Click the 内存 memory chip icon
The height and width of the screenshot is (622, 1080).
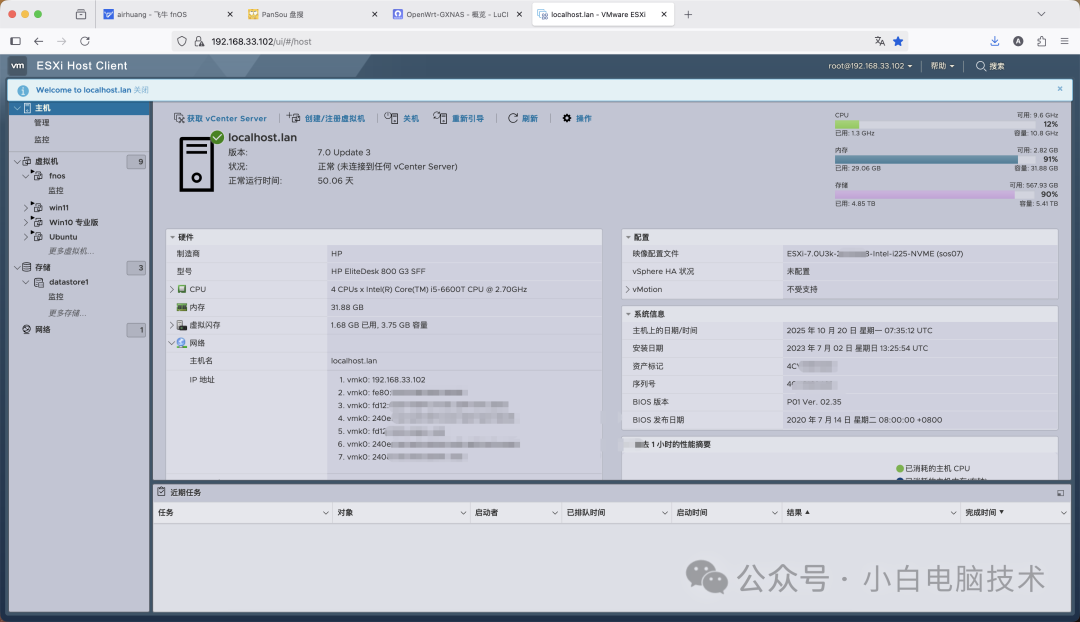pos(182,307)
